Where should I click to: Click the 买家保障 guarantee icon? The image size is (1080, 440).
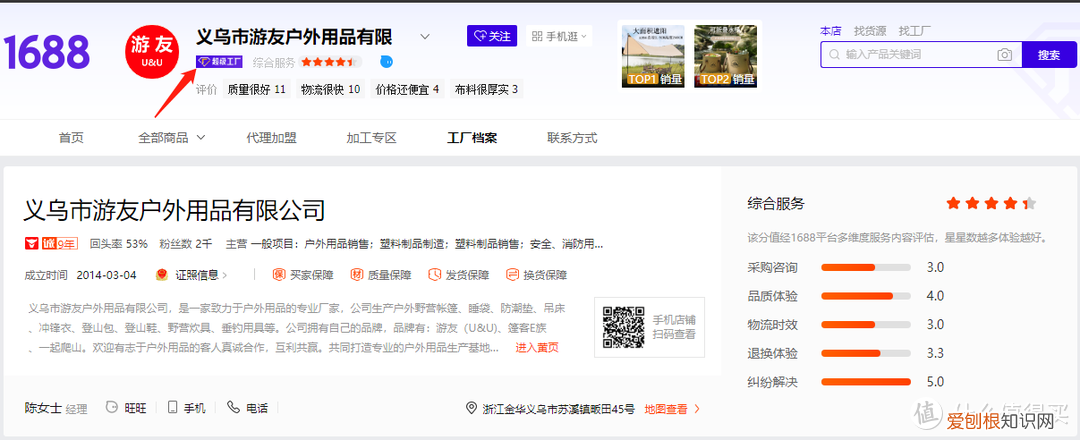[x=279, y=275]
